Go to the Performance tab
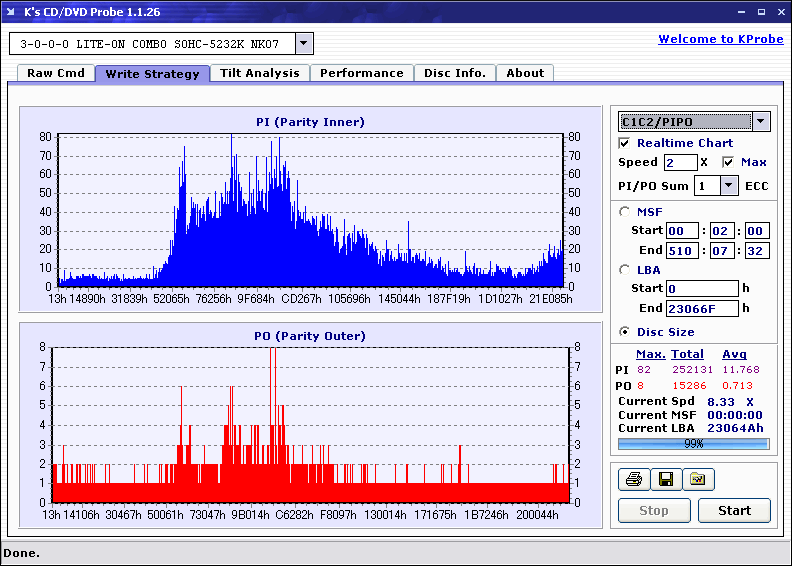The height and width of the screenshot is (566, 792). point(362,73)
